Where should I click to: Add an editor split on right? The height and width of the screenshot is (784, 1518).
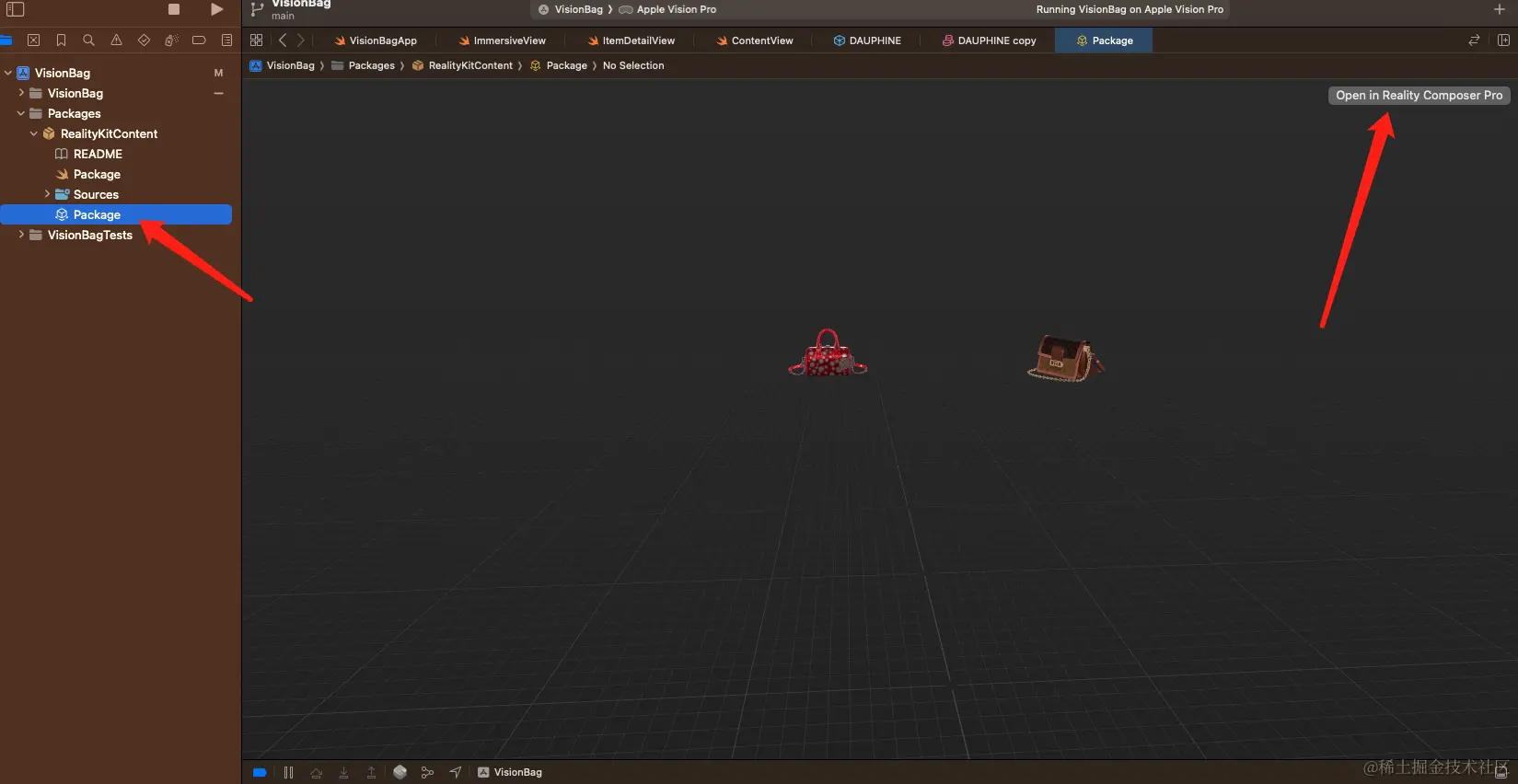click(x=1503, y=40)
